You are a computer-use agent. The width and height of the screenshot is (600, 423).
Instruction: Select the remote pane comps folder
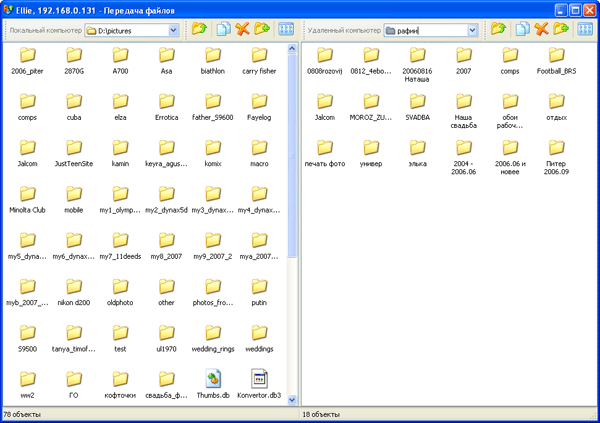click(510, 60)
